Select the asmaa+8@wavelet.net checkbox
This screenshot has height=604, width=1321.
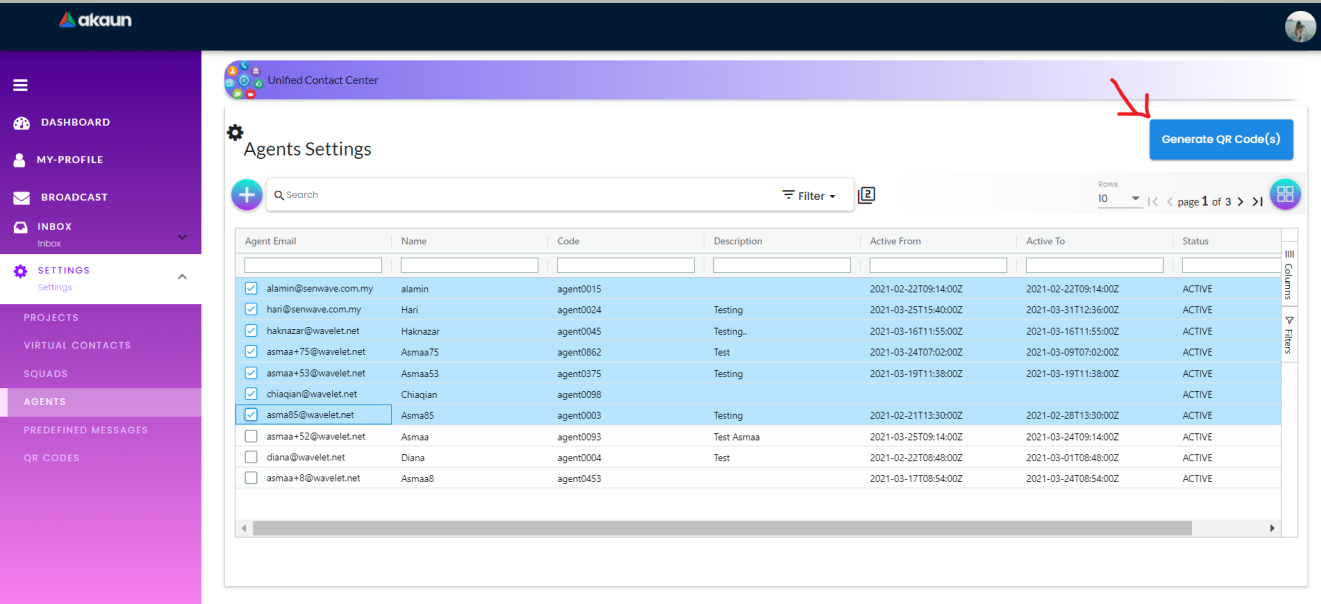tap(252, 479)
